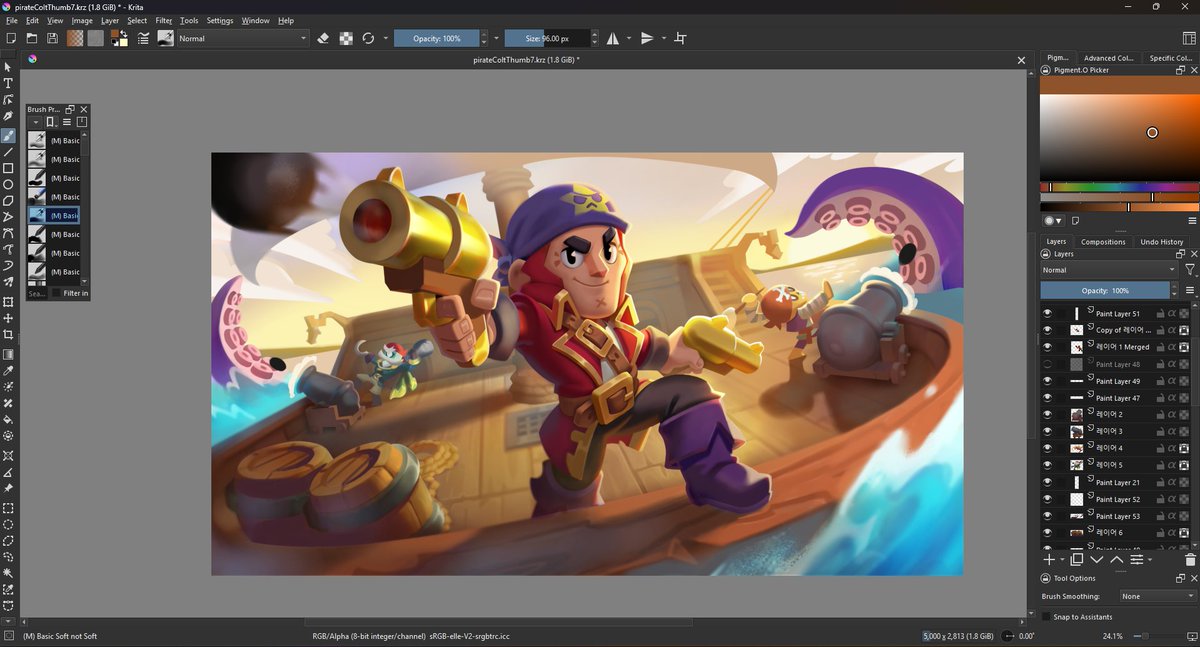This screenshot has height=647, width=1200.
Task: Open the layer filter funnel dropdown
Action: pos(1190,270)
